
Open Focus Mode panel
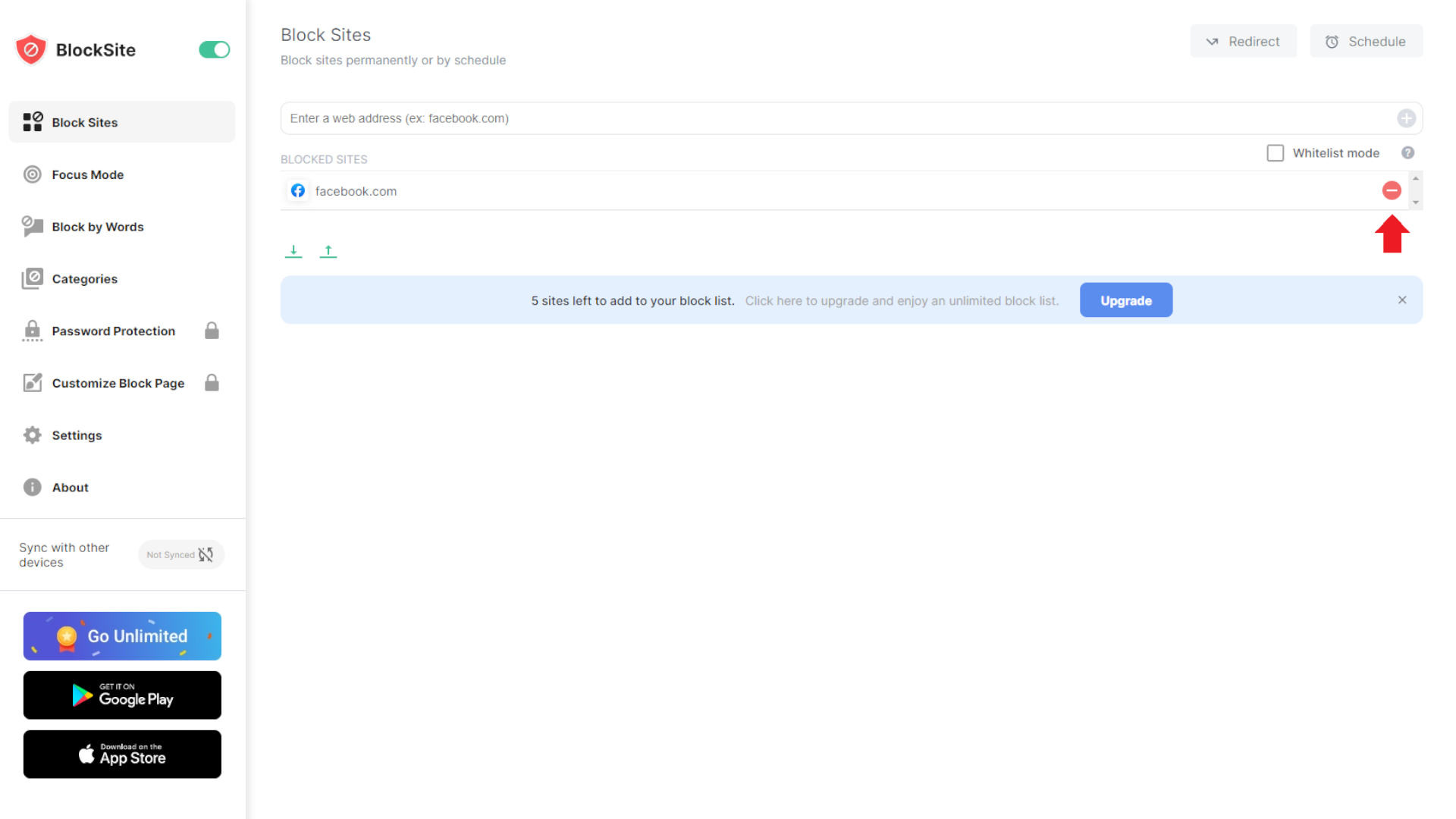tap(88, 174)
